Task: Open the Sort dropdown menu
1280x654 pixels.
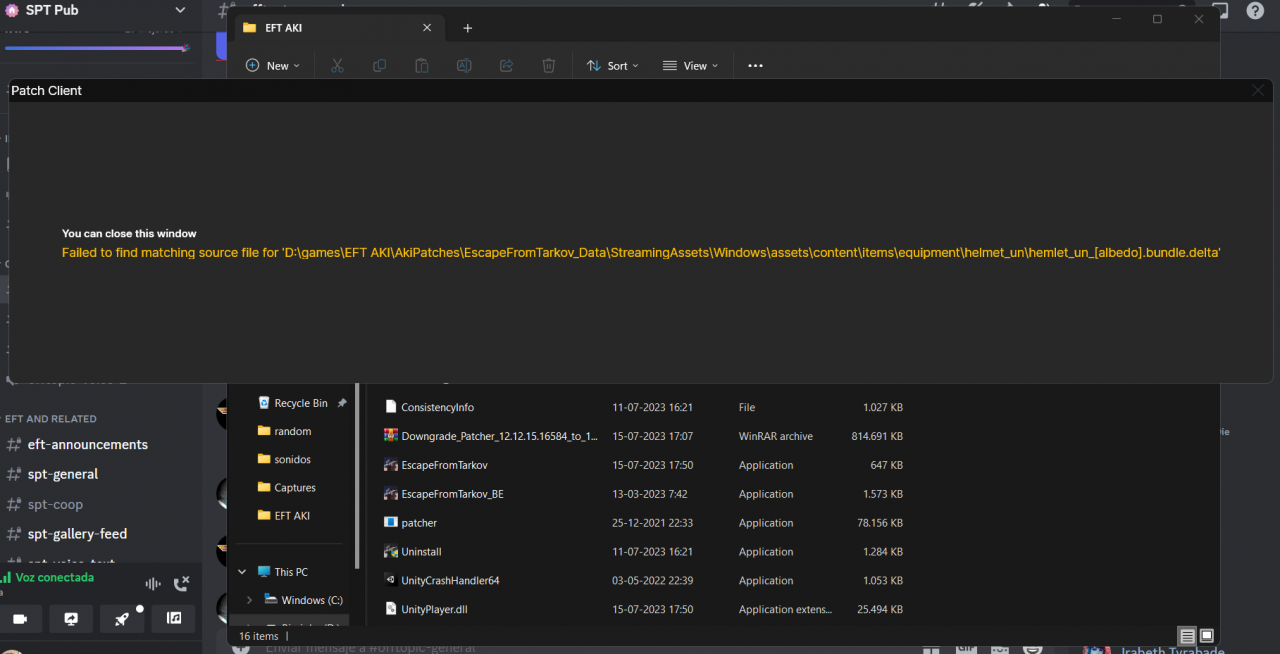Action: pos(613,66)
